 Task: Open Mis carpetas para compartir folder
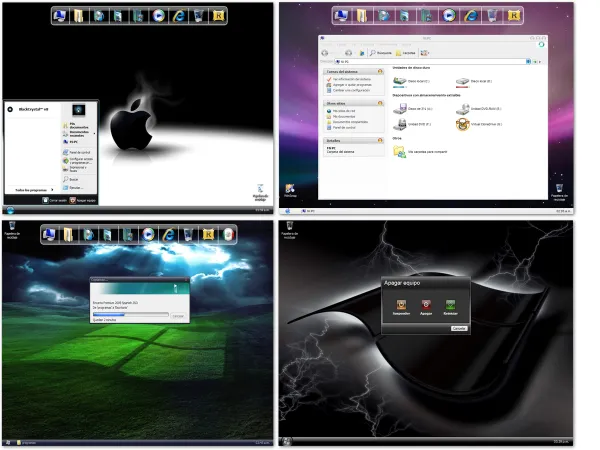pyautogui.click(x=420, y=152)
